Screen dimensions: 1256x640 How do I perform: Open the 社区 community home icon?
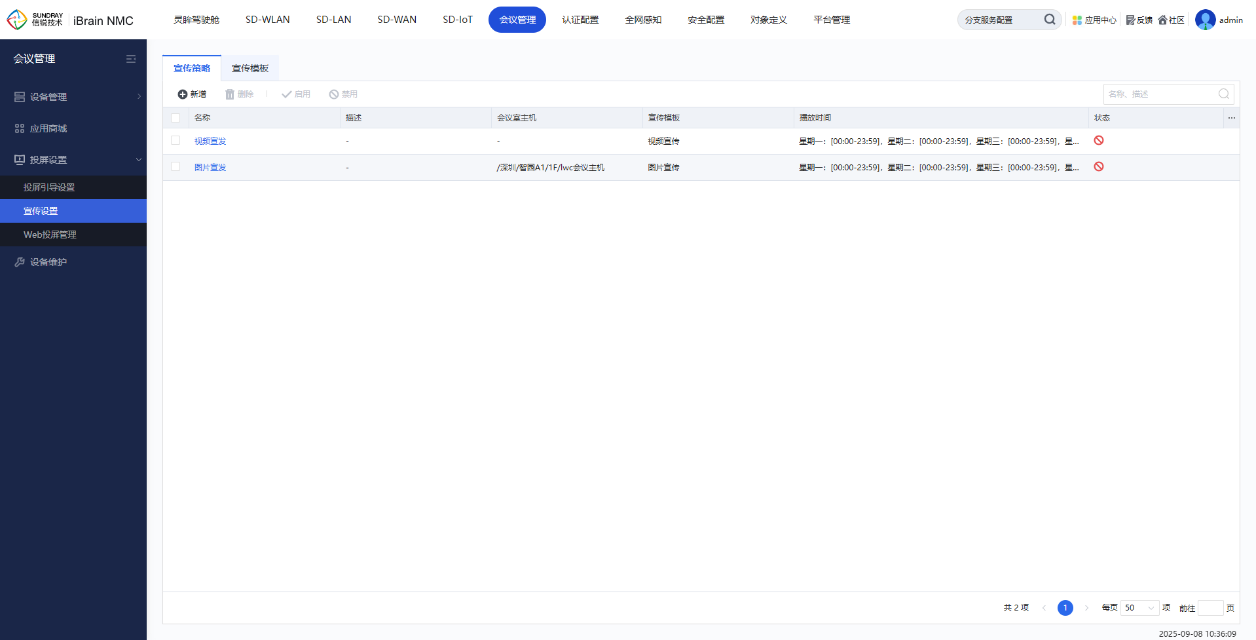[x=1163, y=20]
